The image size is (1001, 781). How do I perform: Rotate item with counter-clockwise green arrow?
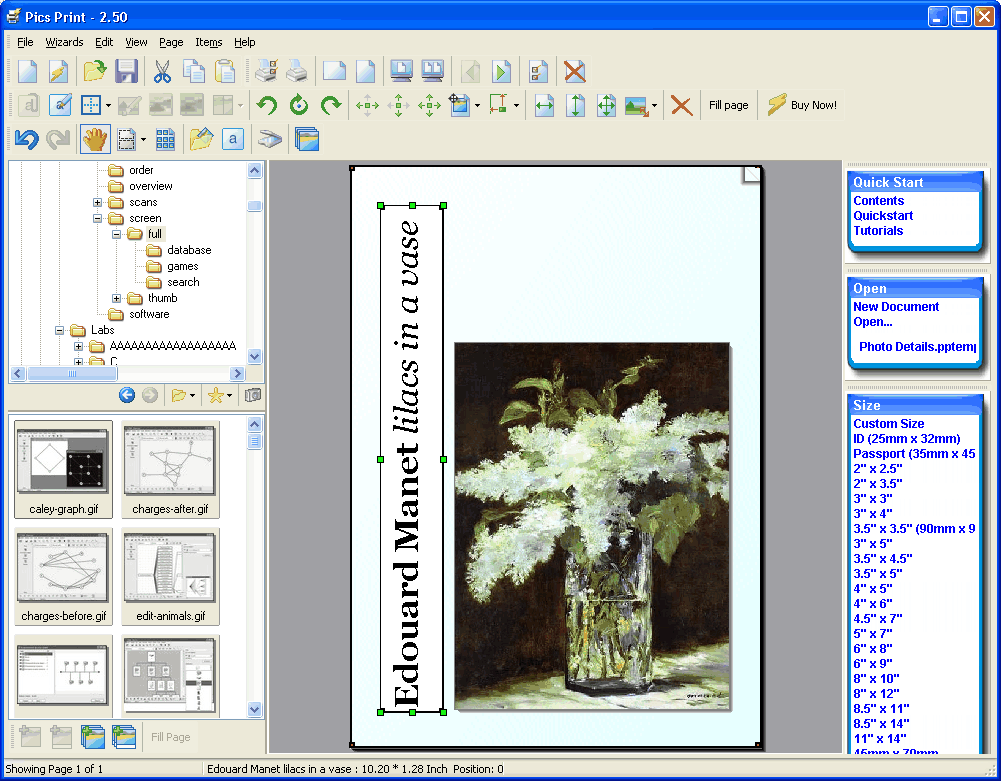pyautogui.click(x=267, y=105)
